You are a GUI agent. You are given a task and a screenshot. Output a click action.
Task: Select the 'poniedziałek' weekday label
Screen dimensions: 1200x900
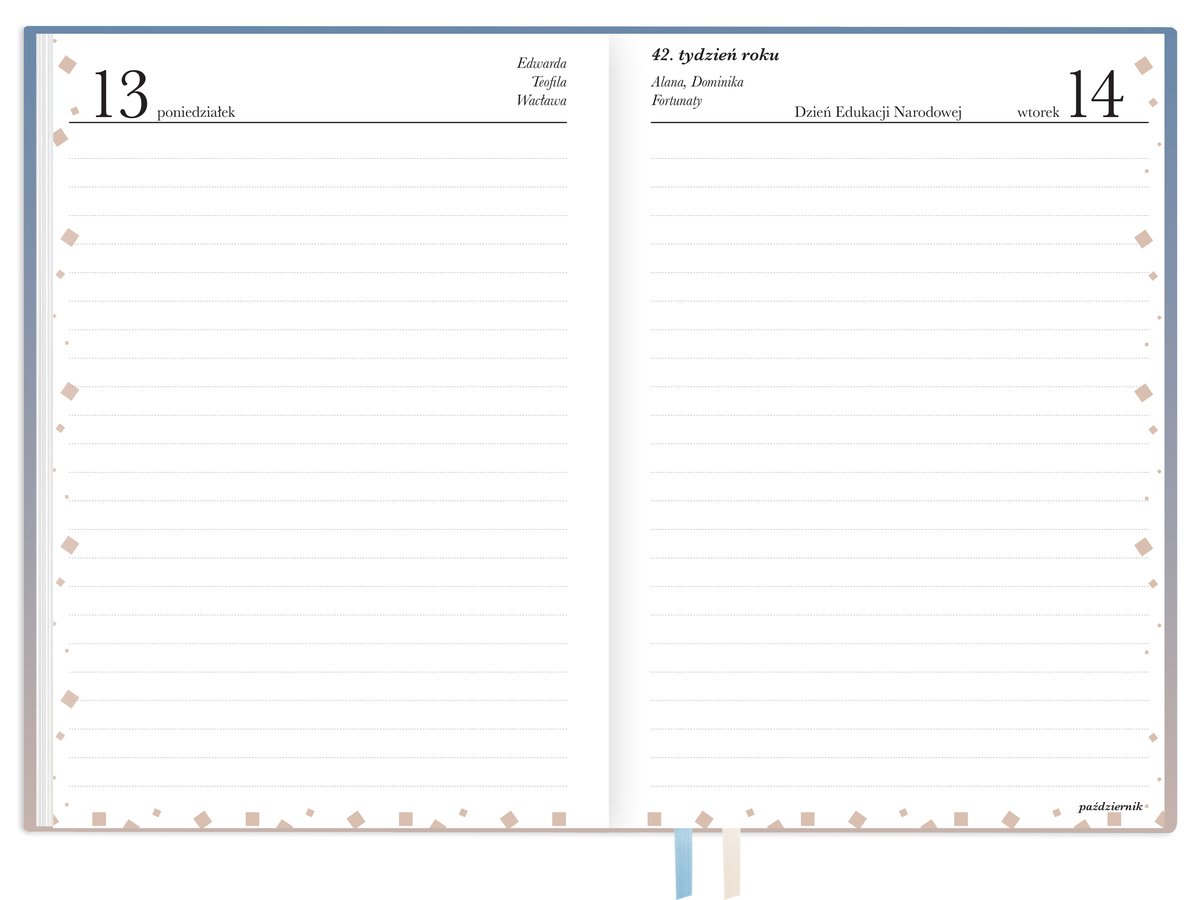tap(196, 113)
